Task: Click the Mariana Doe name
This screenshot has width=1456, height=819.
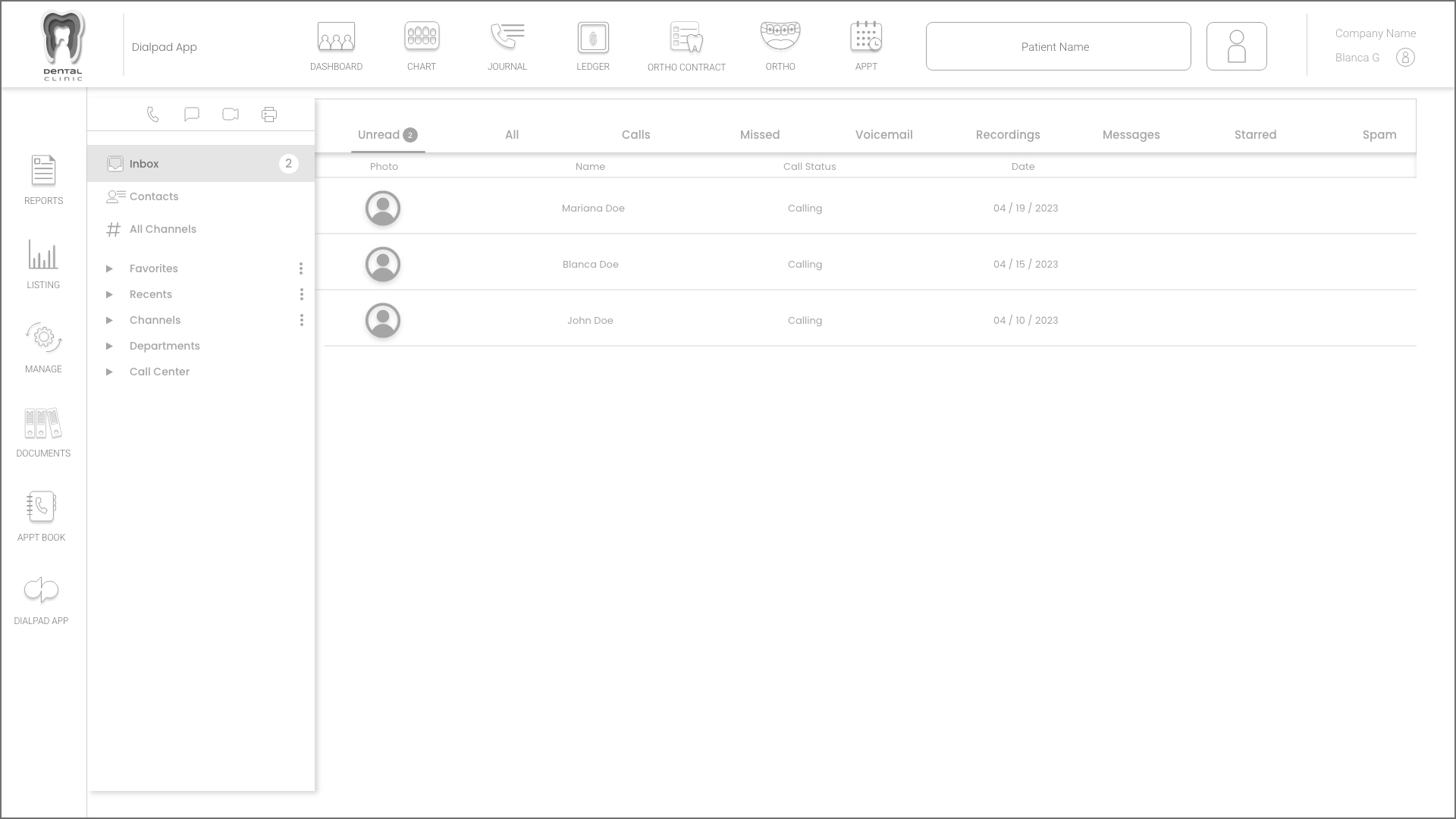Action: 593,209
